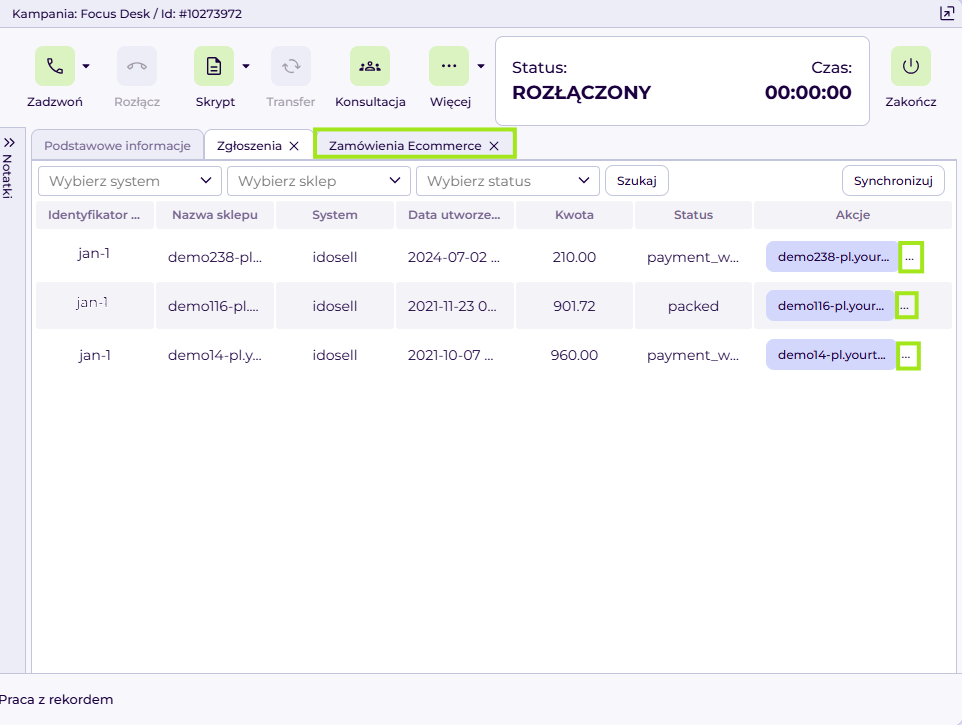Select the Zamówienia Ecommerce tab
Viewport: 962px width, 725px height.
point(405,146)
